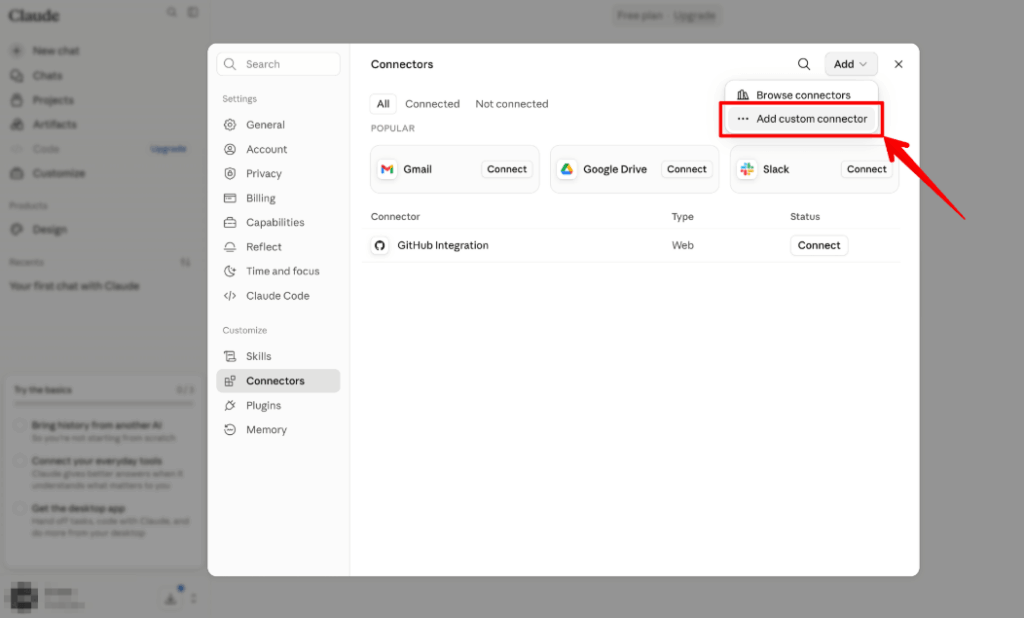Open the Plugins section
This screenshot has width=1024, height=618.
point(278,406)
